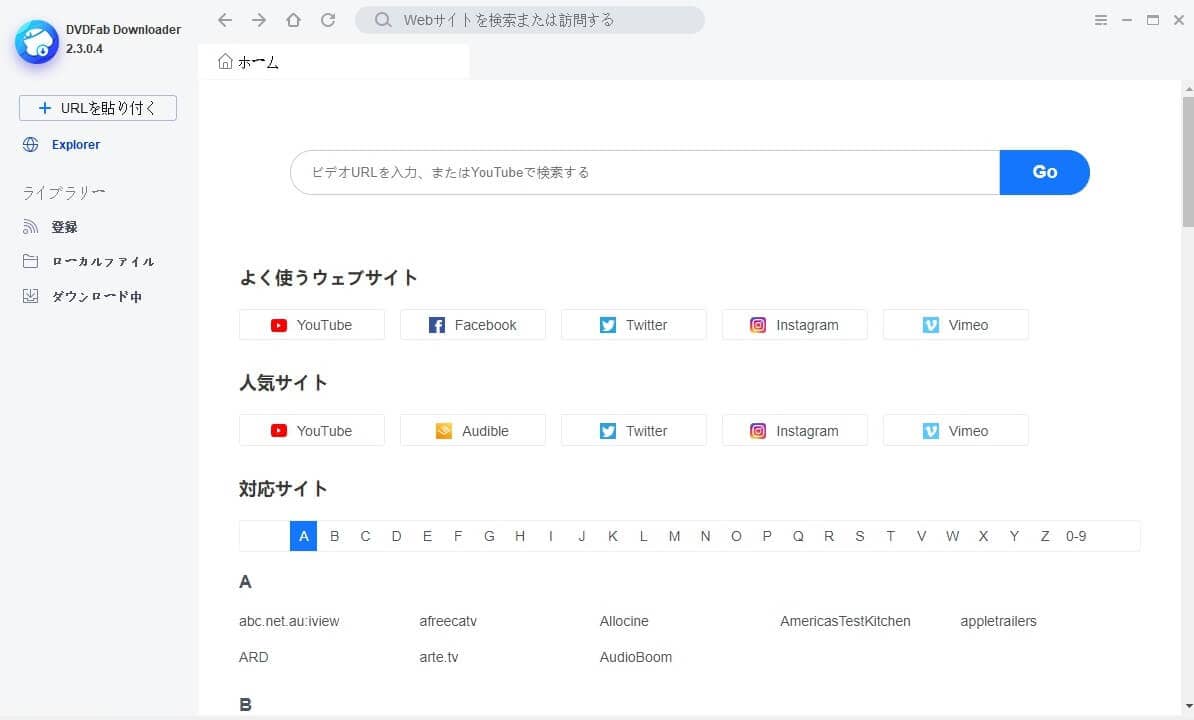
Task: Open the Audible popular site button
Action: (x=473, y=431)
